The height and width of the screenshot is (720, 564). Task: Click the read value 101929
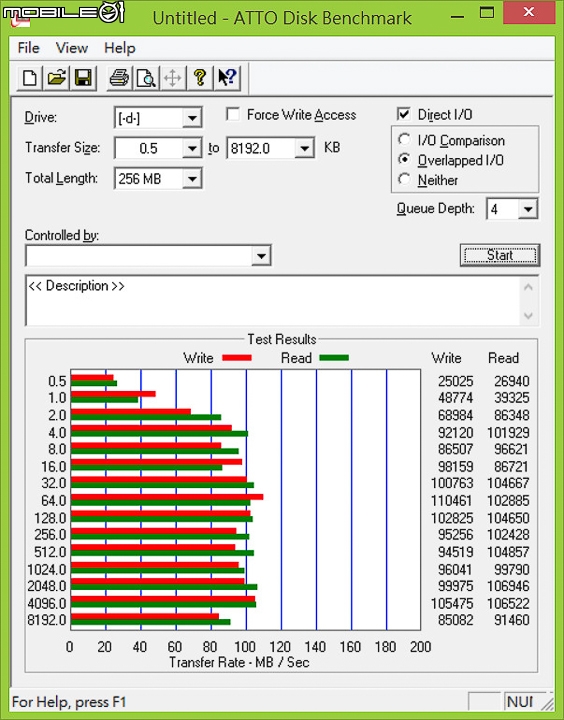click(x=508, y=433)
